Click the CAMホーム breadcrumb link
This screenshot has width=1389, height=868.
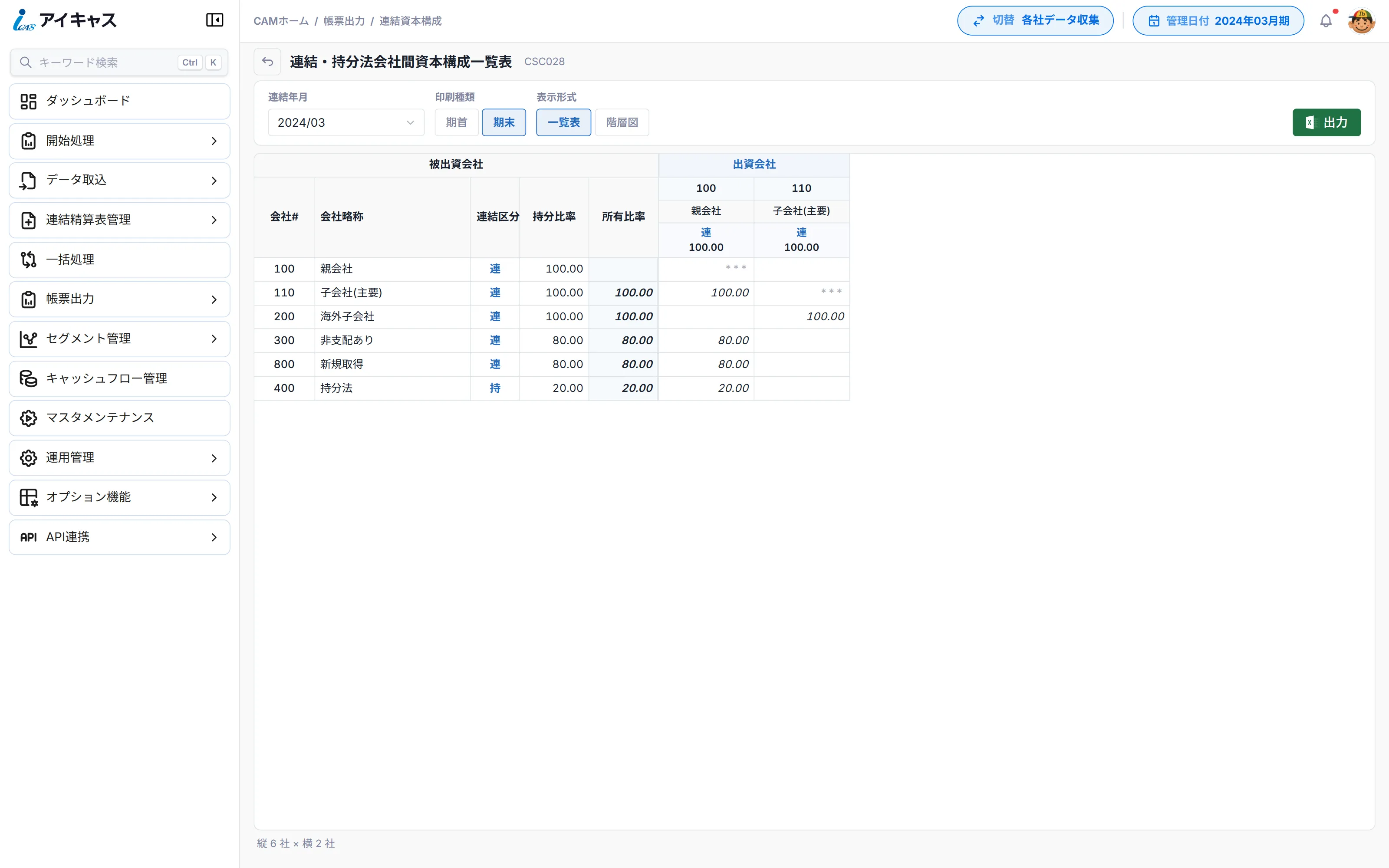pos(281,21)
